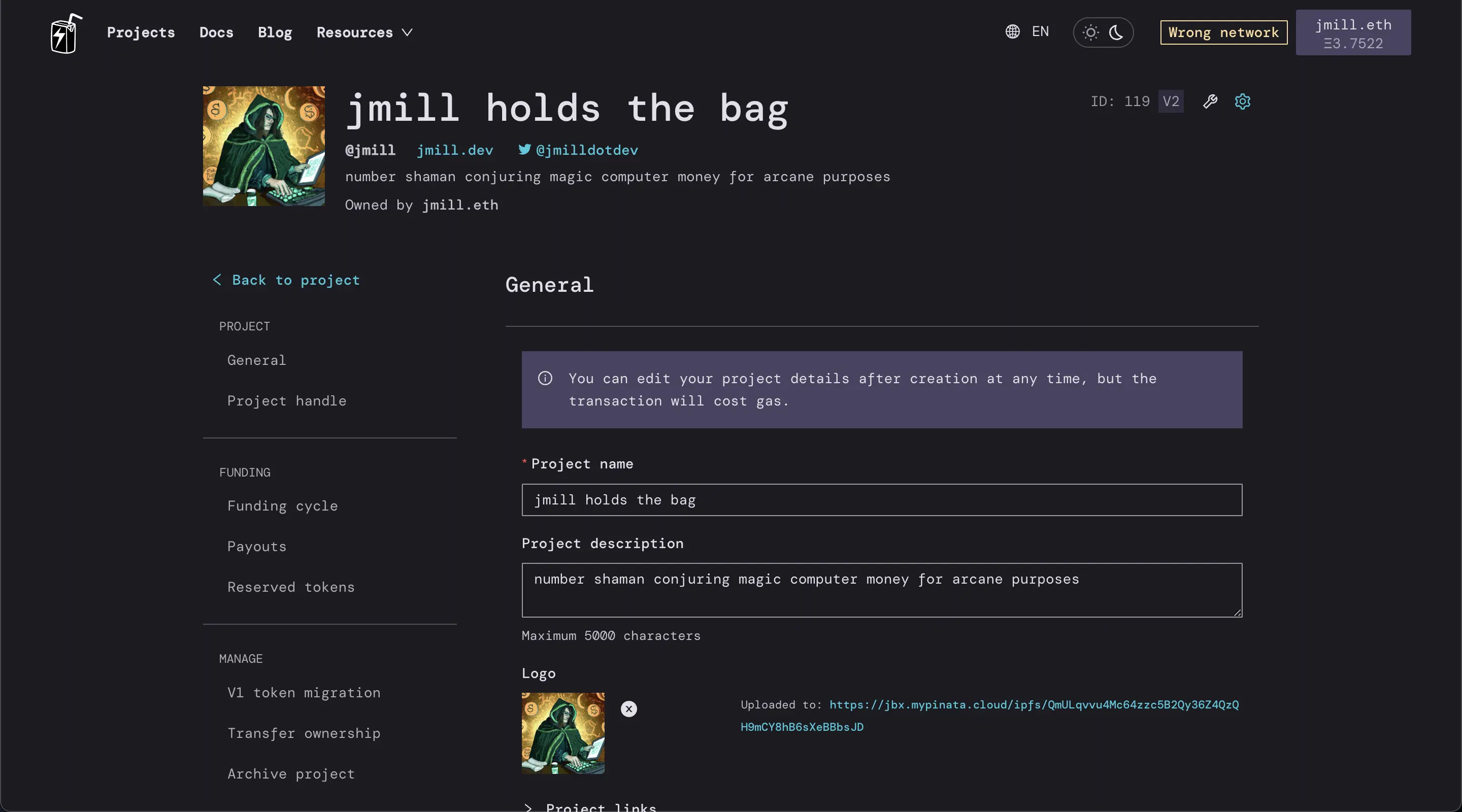Click the Project name input field

click(x=881, y=499)
